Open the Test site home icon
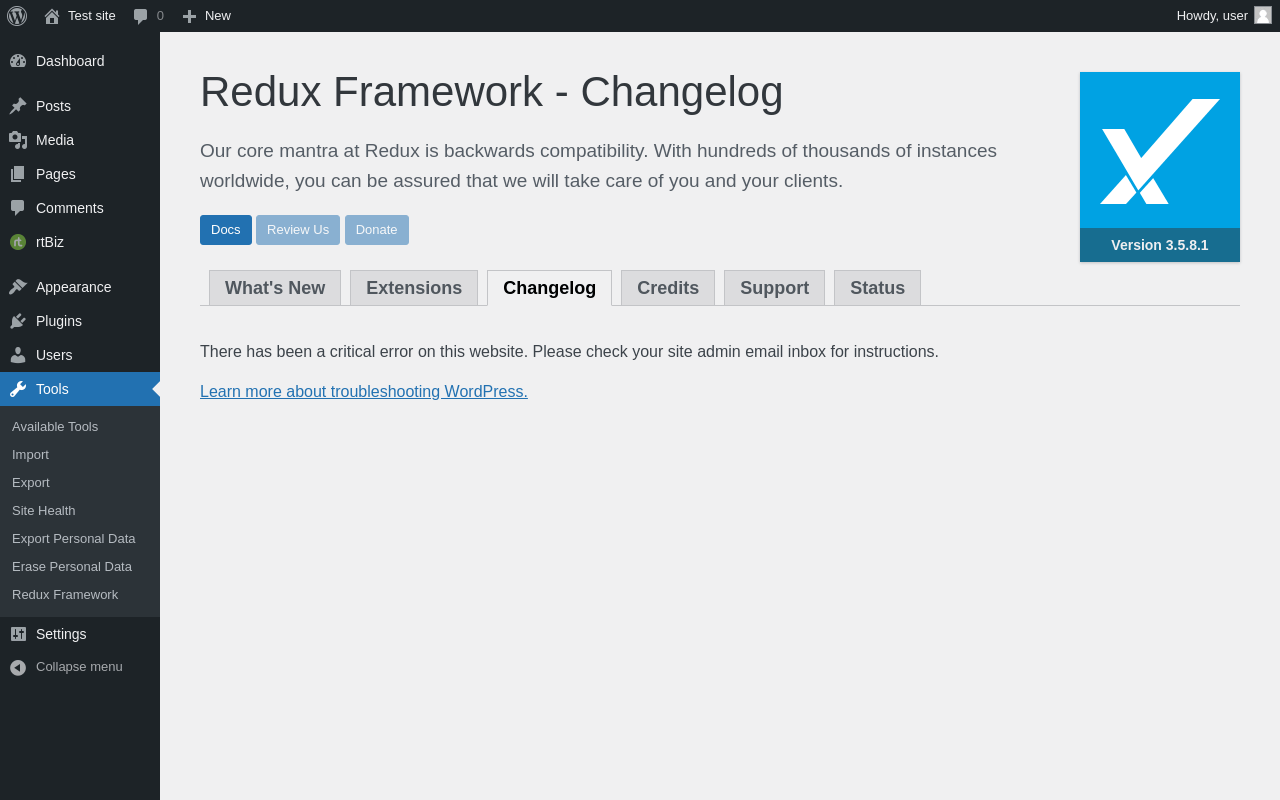 click(52, 16)
